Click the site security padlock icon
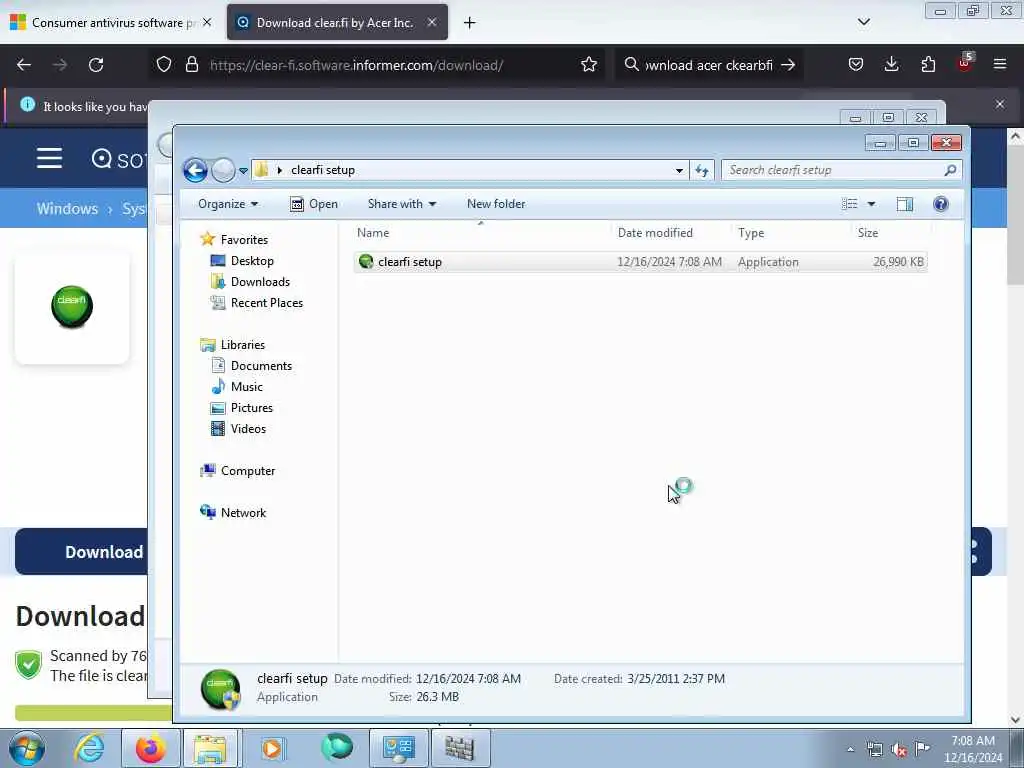Viewport: 1024px width, 768px height. pos(191,65)
